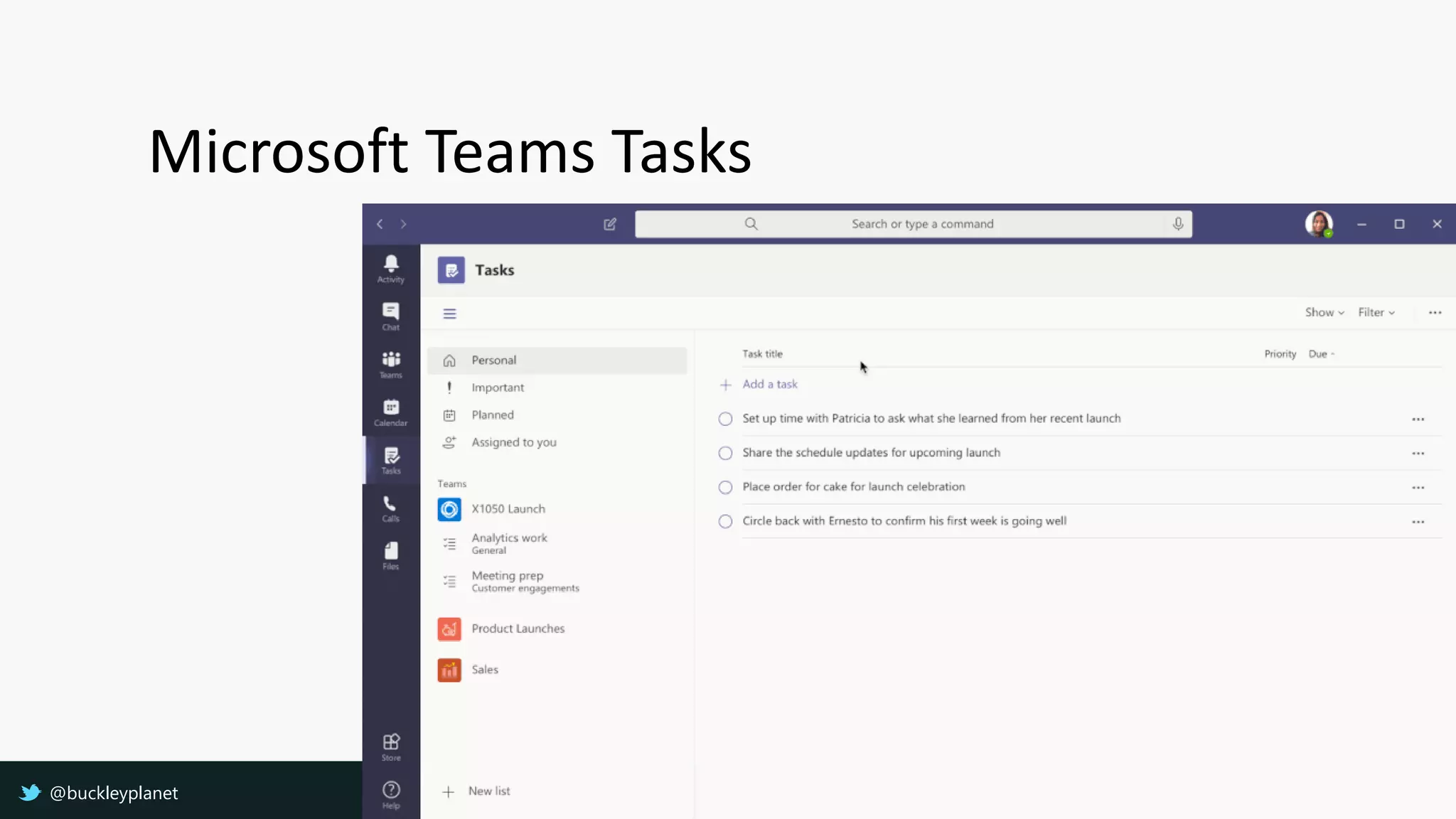Click the Tasks app logo in header
The height and width of the screenshot is (819, 1456).
pos(451,270)
